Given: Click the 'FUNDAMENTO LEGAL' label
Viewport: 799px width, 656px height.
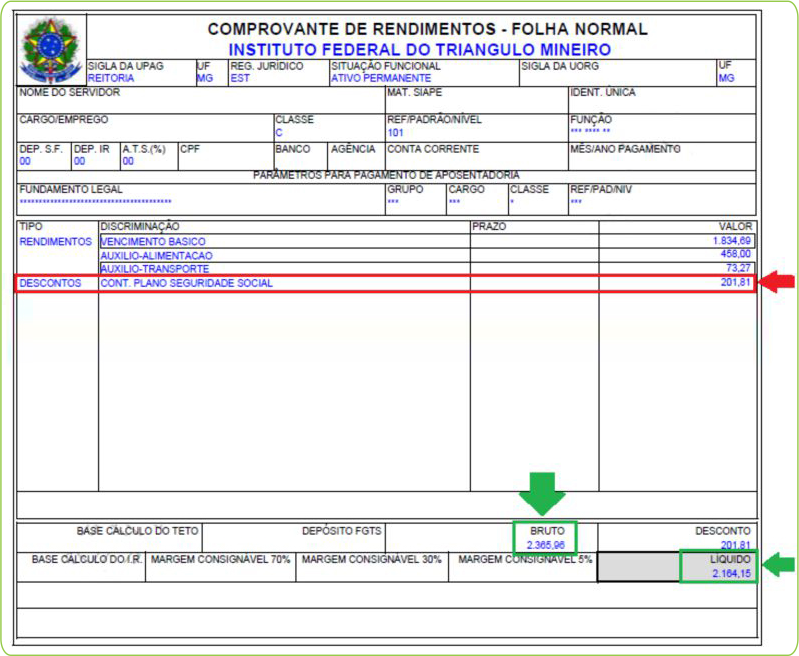Looking at the screenshot, I should pyautogui.click(x=71, y=190).
